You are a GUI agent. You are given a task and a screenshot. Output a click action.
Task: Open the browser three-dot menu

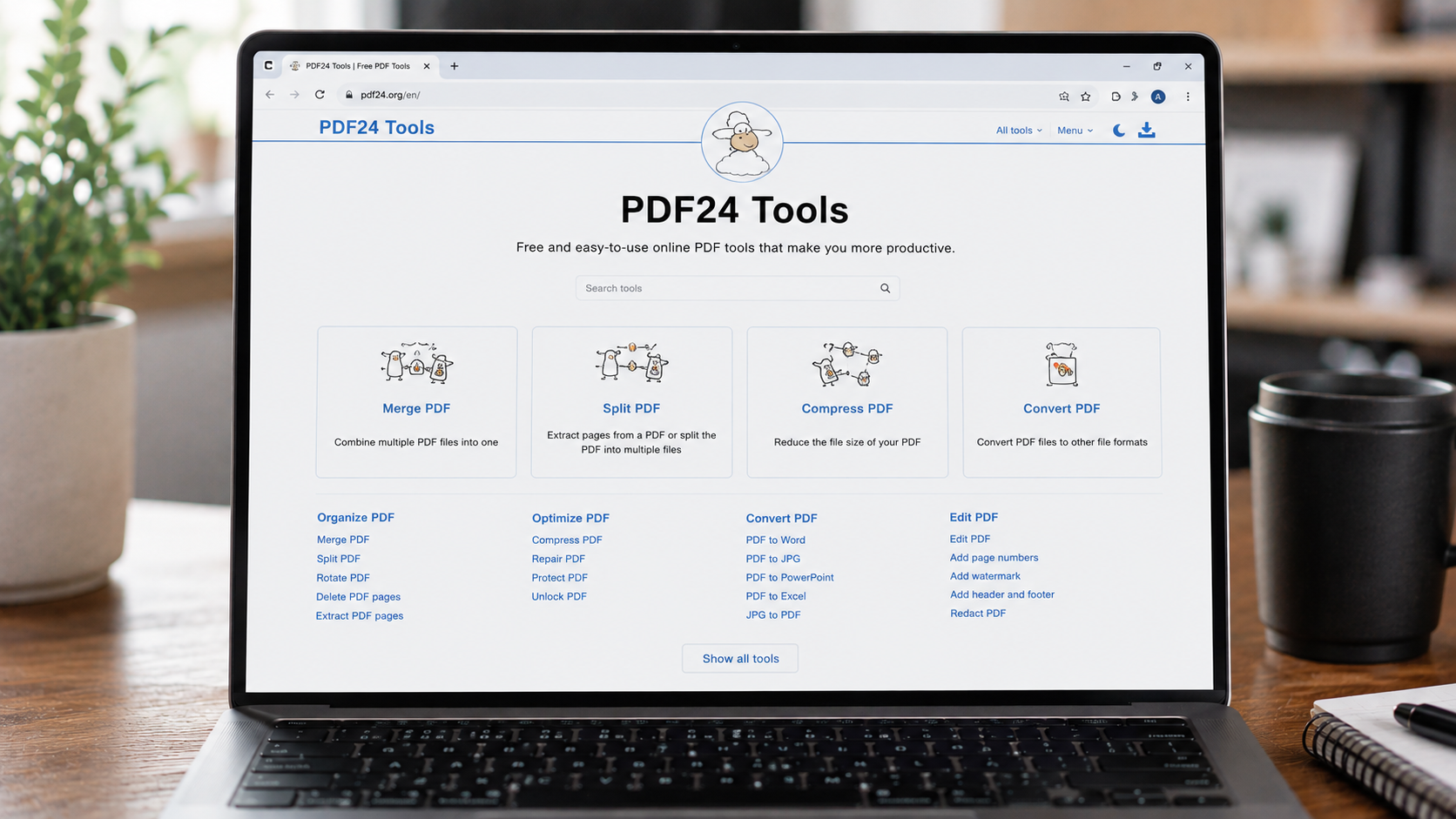[x=1188, y=97]
